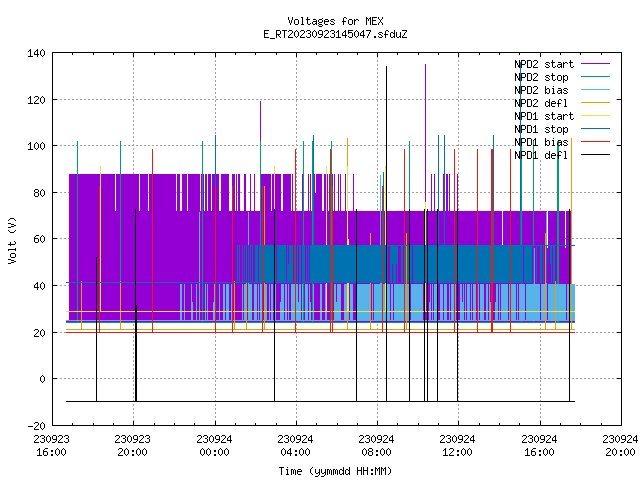The image size is (640, 480).
Task: Click the 230924 16:00 x-axis tick label
Action: (540, 446)
